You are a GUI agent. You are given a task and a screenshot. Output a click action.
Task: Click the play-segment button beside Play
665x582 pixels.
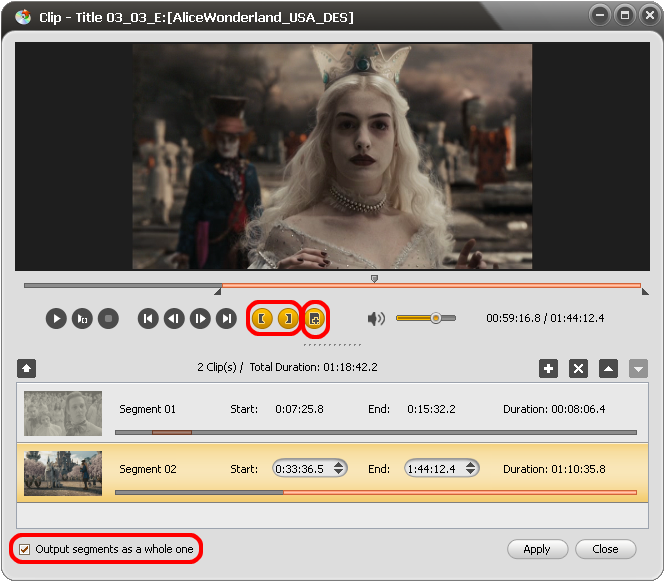point(82,319)
